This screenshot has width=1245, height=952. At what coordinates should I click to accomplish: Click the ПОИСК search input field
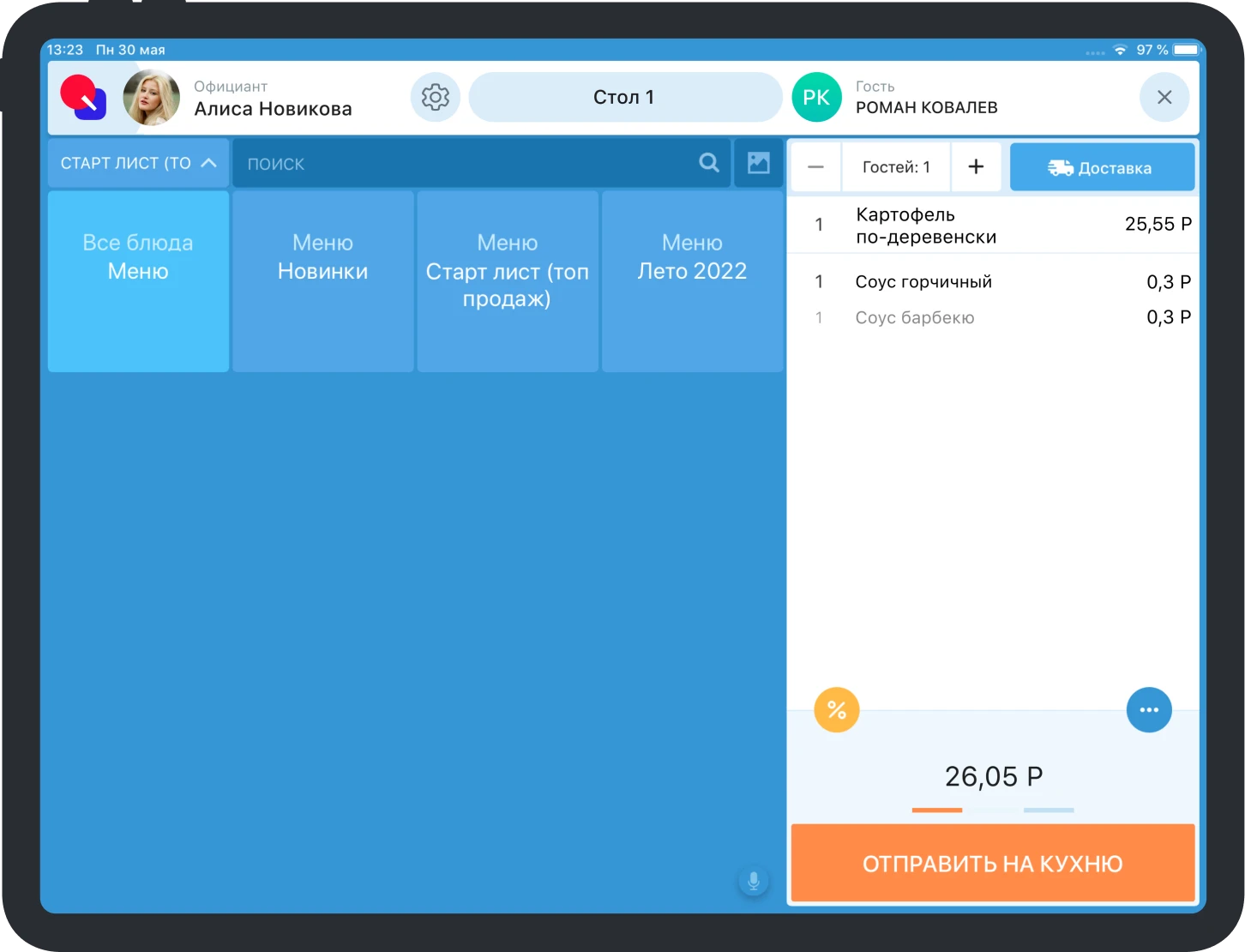click(429, 163)
